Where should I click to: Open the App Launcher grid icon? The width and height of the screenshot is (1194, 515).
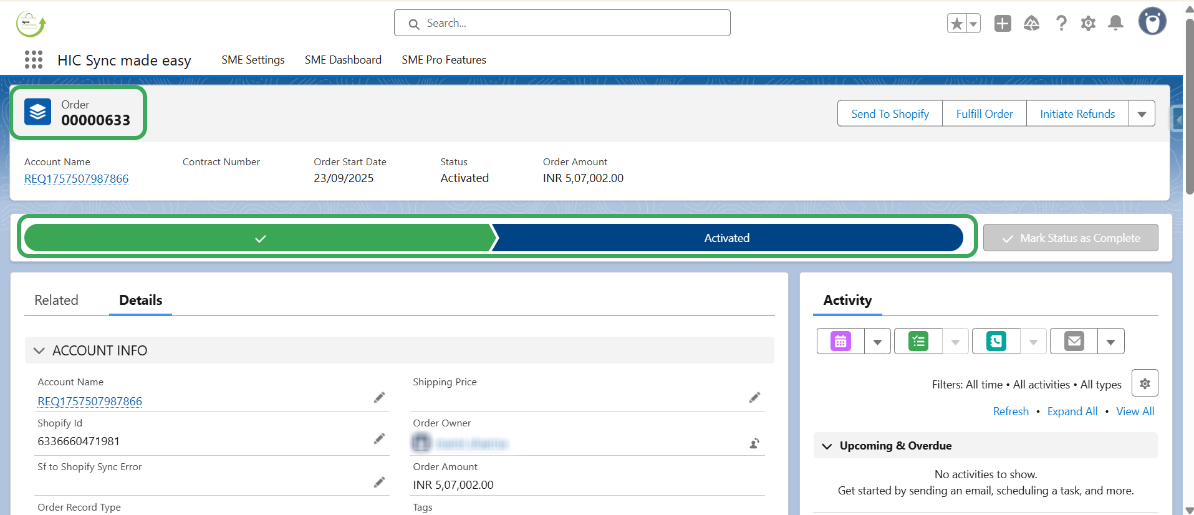[34, 59]
